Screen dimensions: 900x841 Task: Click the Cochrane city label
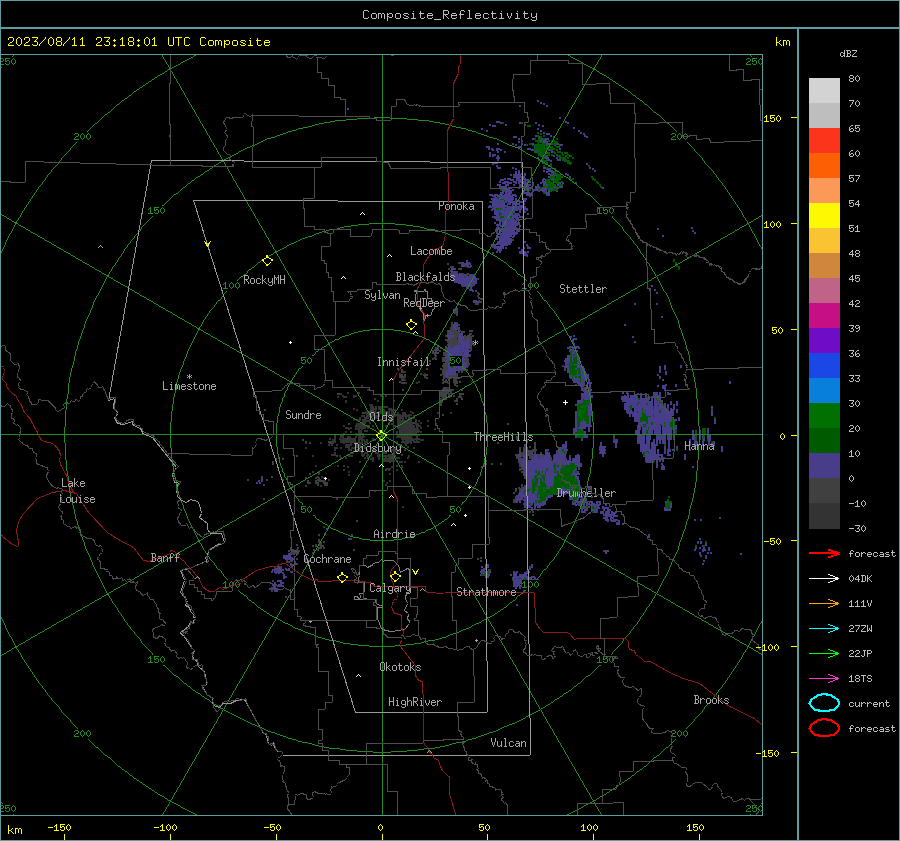(x=327, y=559)
